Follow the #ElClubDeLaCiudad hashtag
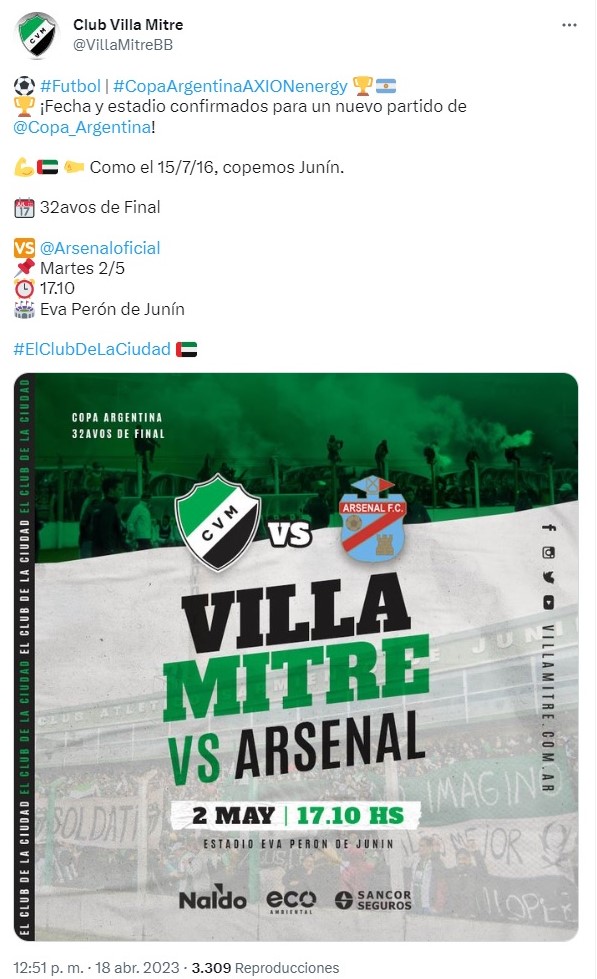The width and height of the screenshot is (597, 979). (92, 349)
